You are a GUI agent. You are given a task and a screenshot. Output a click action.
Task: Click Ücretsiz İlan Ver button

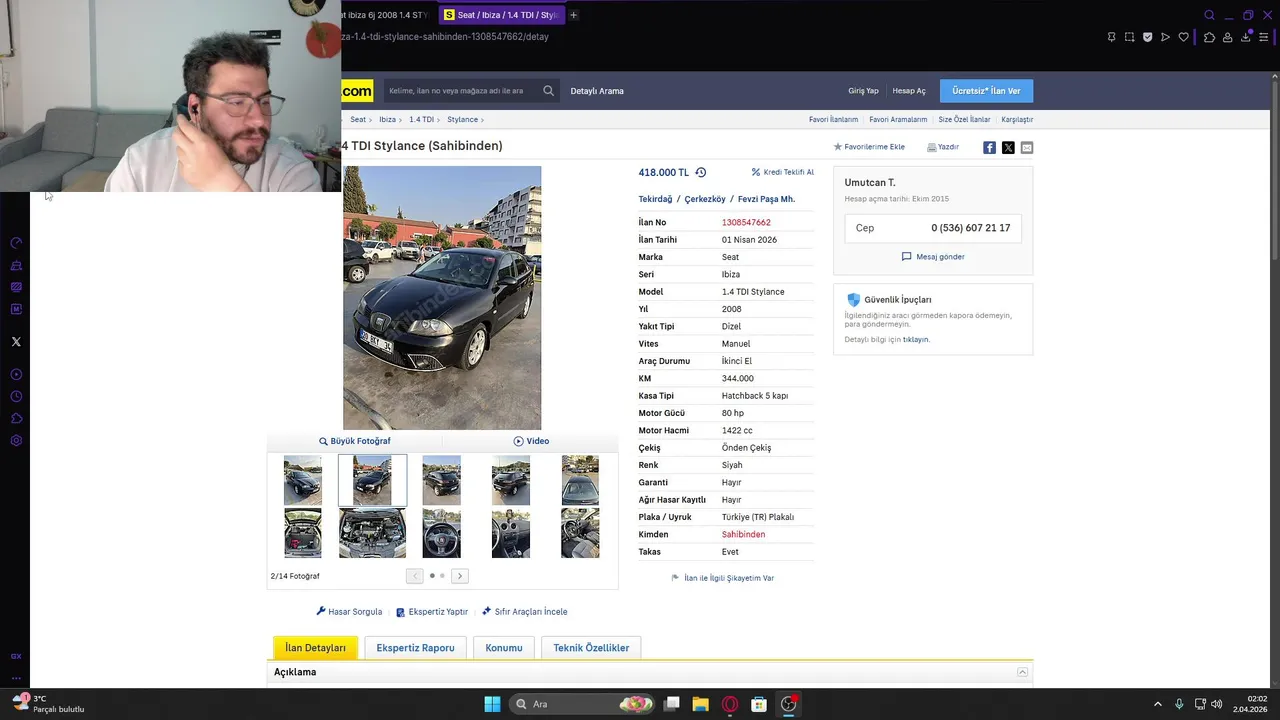pyautogui.click(x=986, y=91)
